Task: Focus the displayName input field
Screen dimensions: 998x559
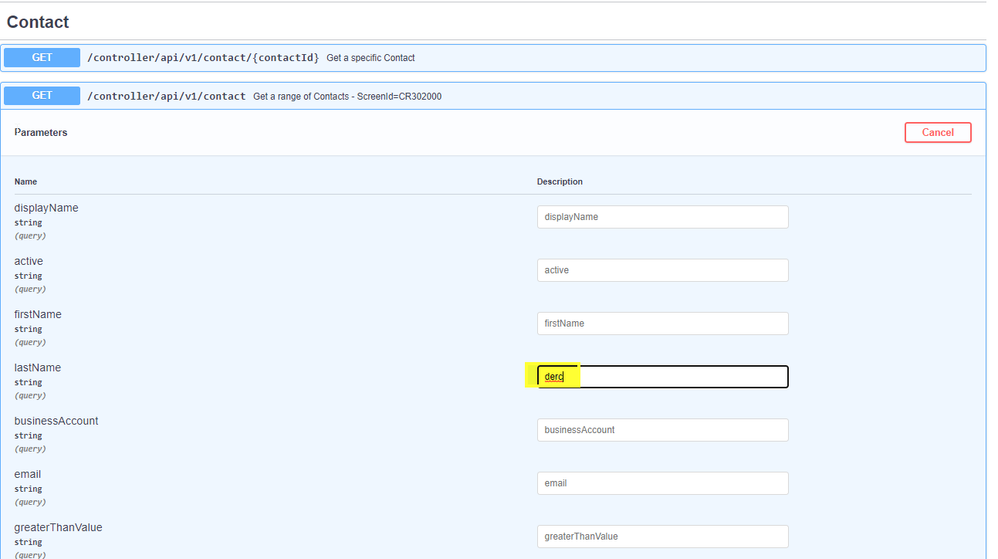Action: click(662, 217)
